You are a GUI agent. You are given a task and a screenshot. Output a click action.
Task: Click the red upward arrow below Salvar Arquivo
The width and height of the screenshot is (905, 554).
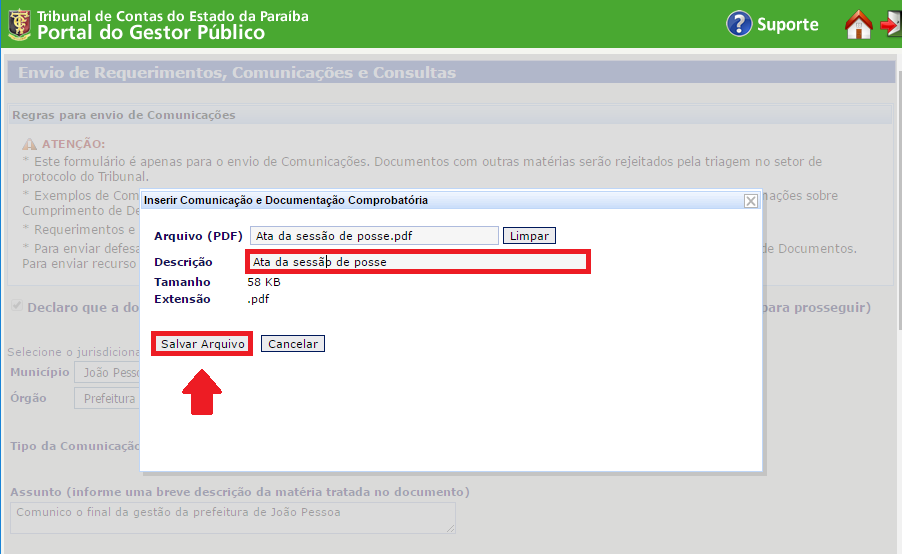pyautogui.click(x=201, y=391)
